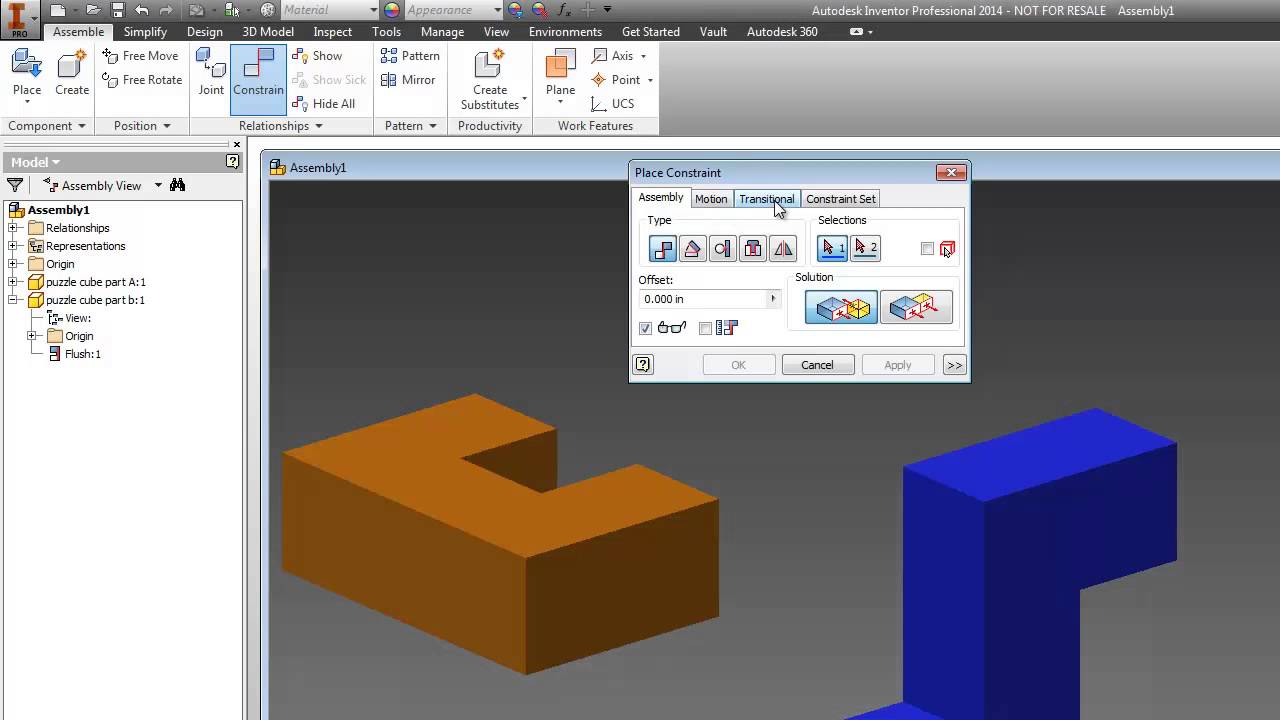The height and width of the screenshot is (720, 1280).
Task: Click the New file icon in quick access toolbar
Action: tap(58, 10)
